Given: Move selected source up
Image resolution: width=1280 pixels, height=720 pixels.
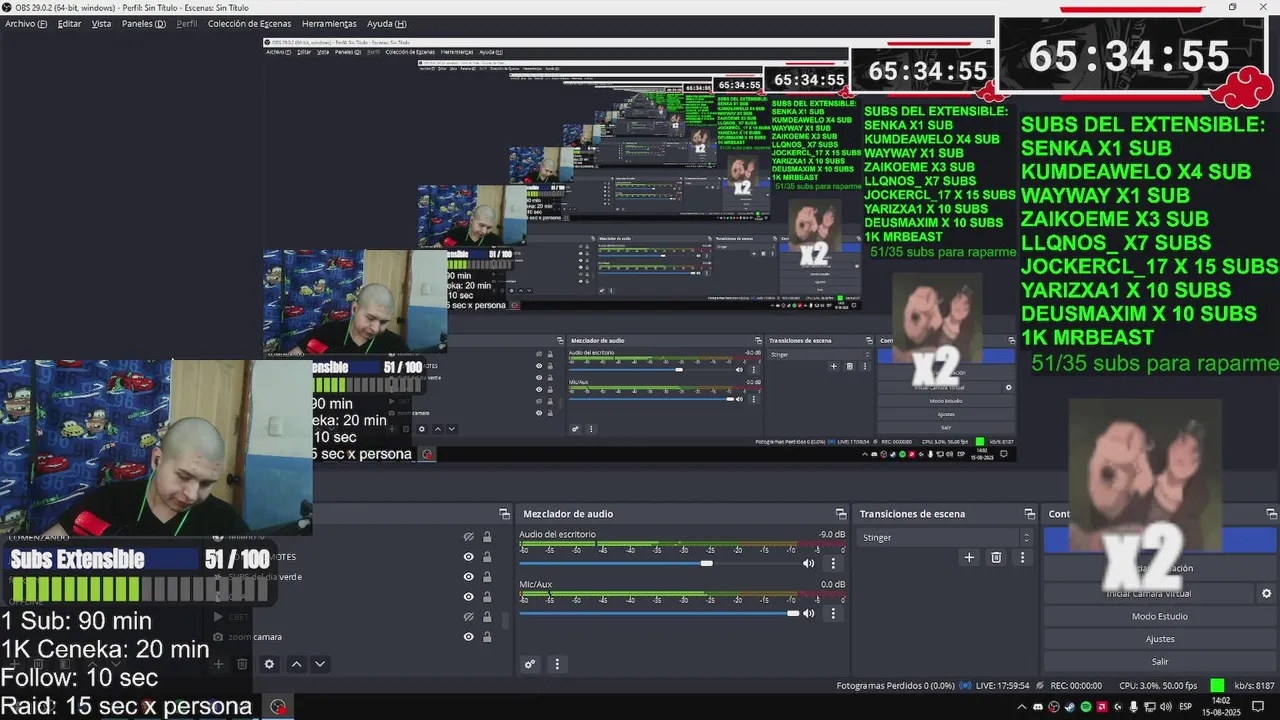Looking at the screenshot, I should (296, 664).
